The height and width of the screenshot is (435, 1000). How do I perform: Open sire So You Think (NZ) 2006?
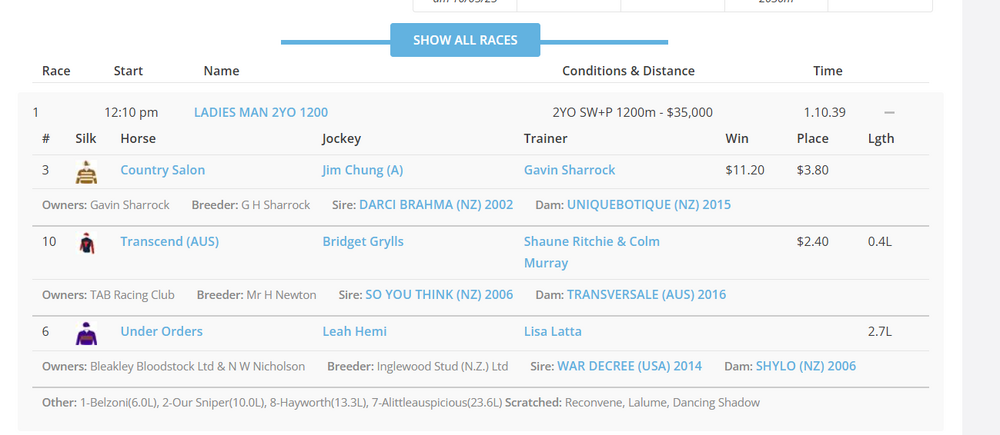click(439, 295)
